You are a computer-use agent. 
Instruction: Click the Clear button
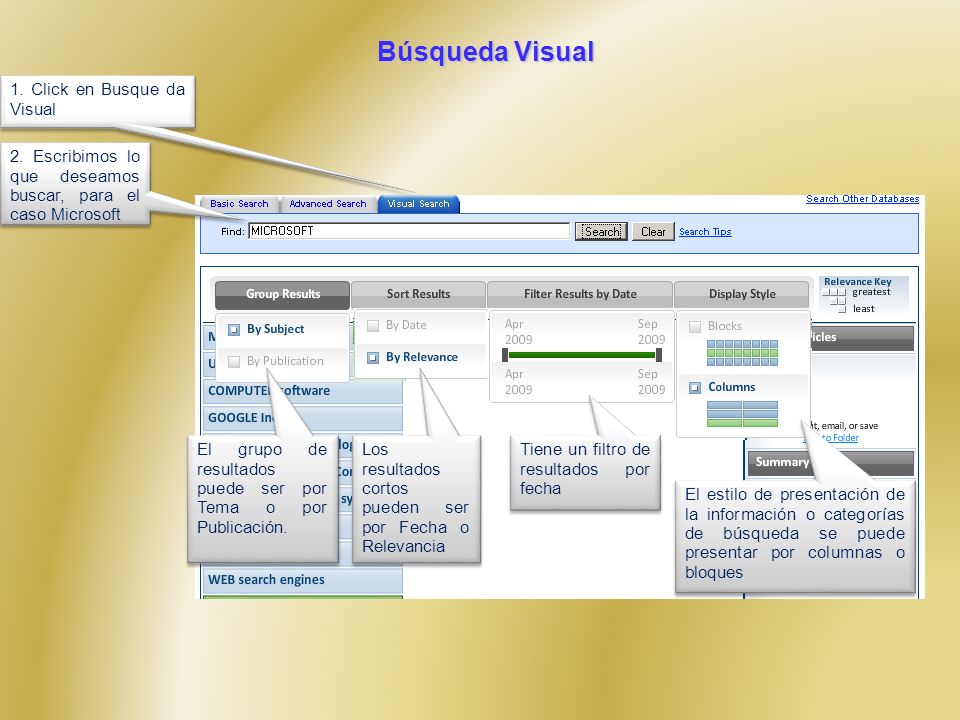coord(653,231)
